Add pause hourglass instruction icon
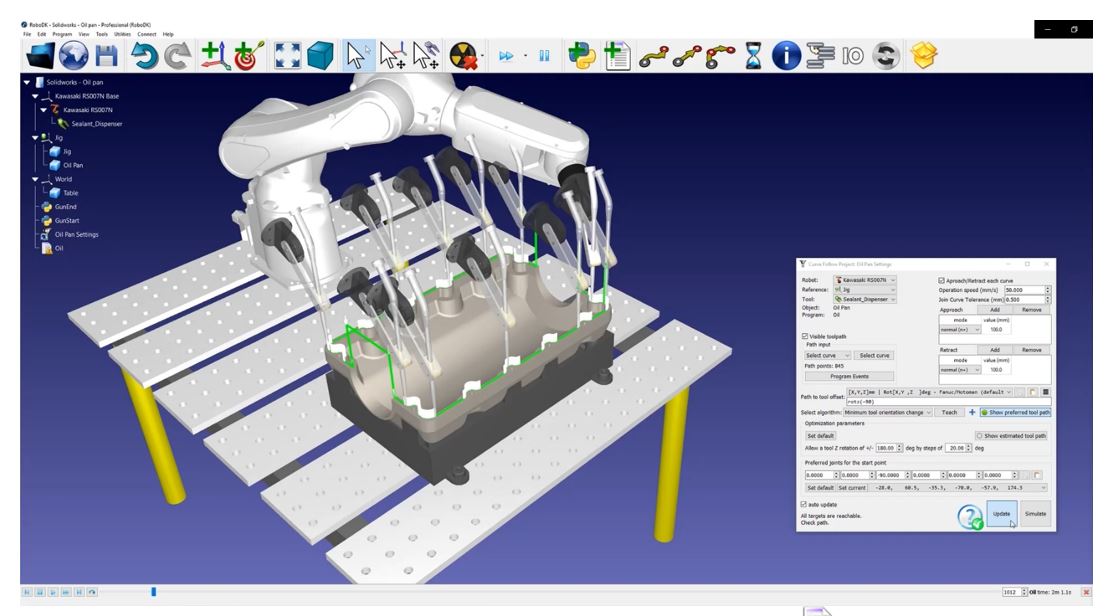1109x616 pixels. pyautogui.click(x=753, y=56)
